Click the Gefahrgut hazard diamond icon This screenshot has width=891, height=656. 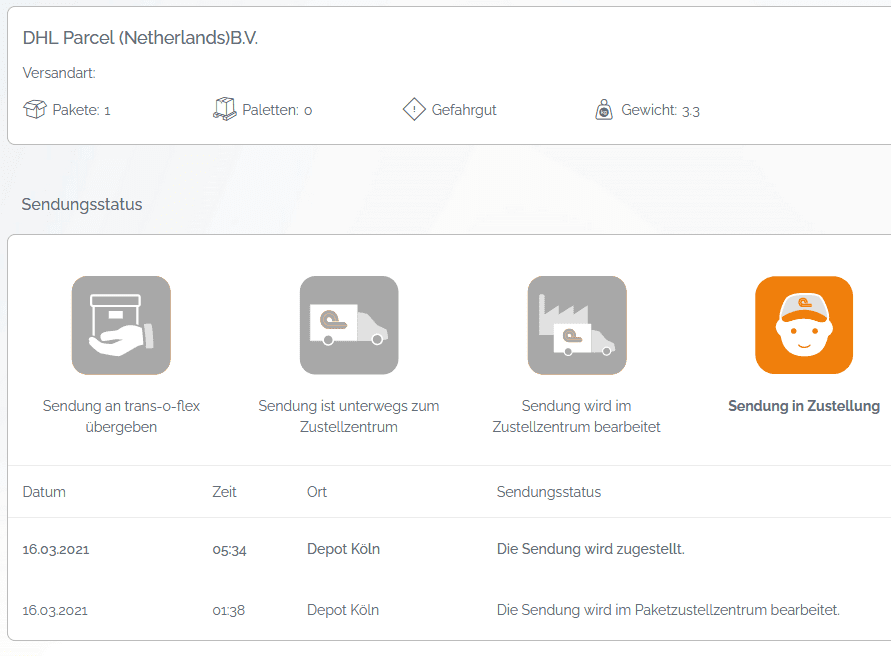(414, 109)
